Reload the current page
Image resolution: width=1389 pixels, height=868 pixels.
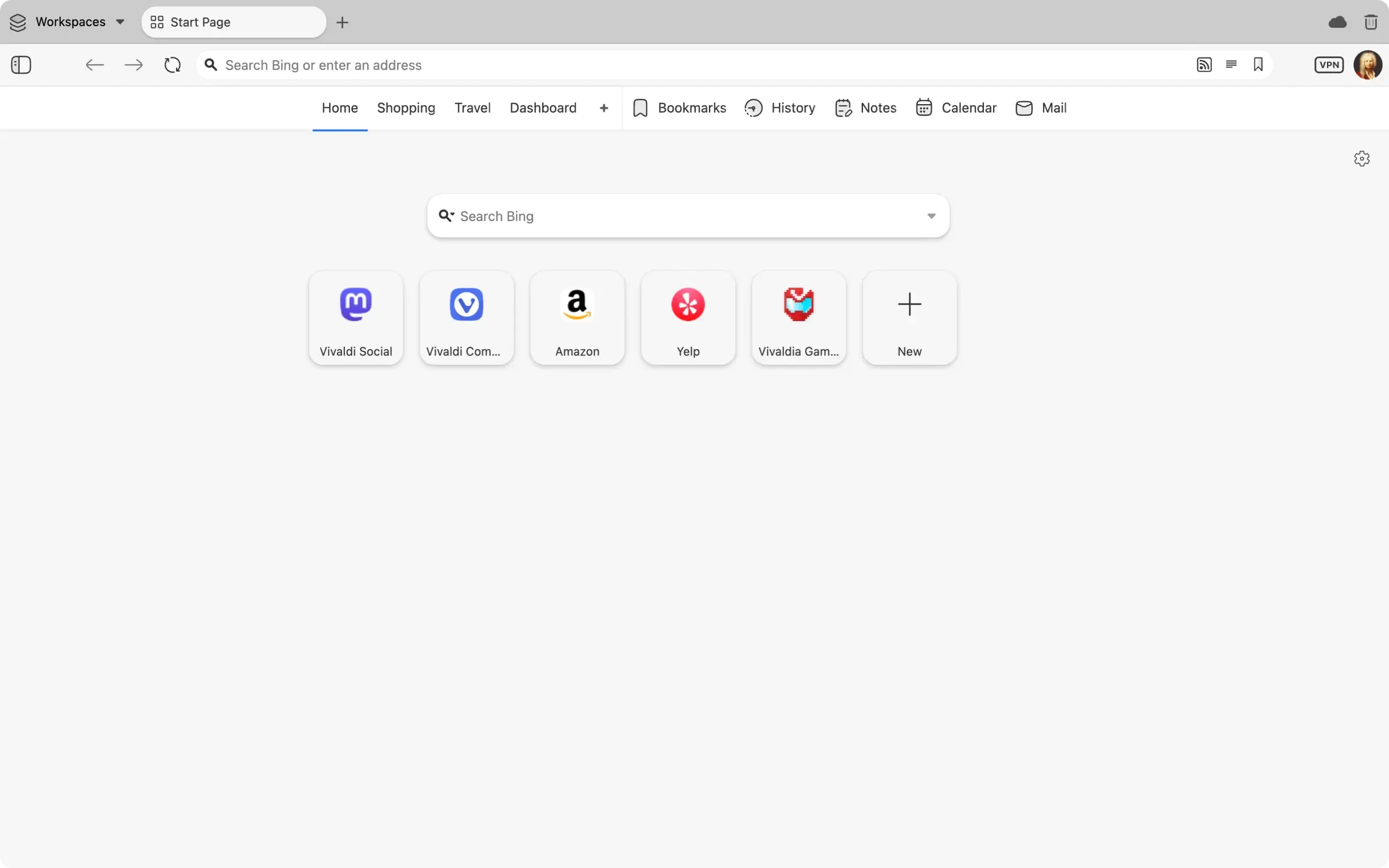pyautogui.click(x=172, y=65)
